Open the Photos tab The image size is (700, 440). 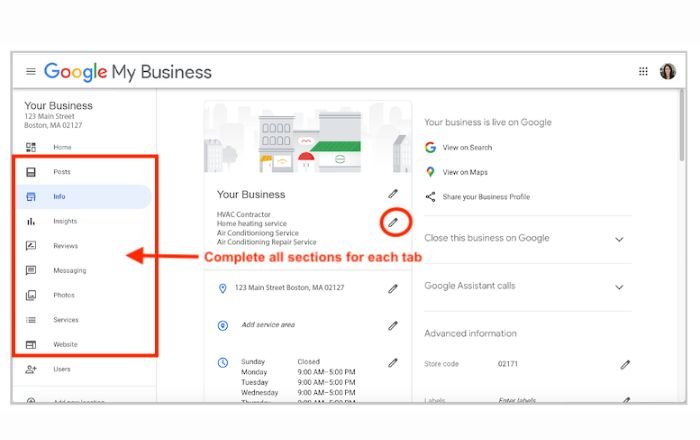[64, 295]
